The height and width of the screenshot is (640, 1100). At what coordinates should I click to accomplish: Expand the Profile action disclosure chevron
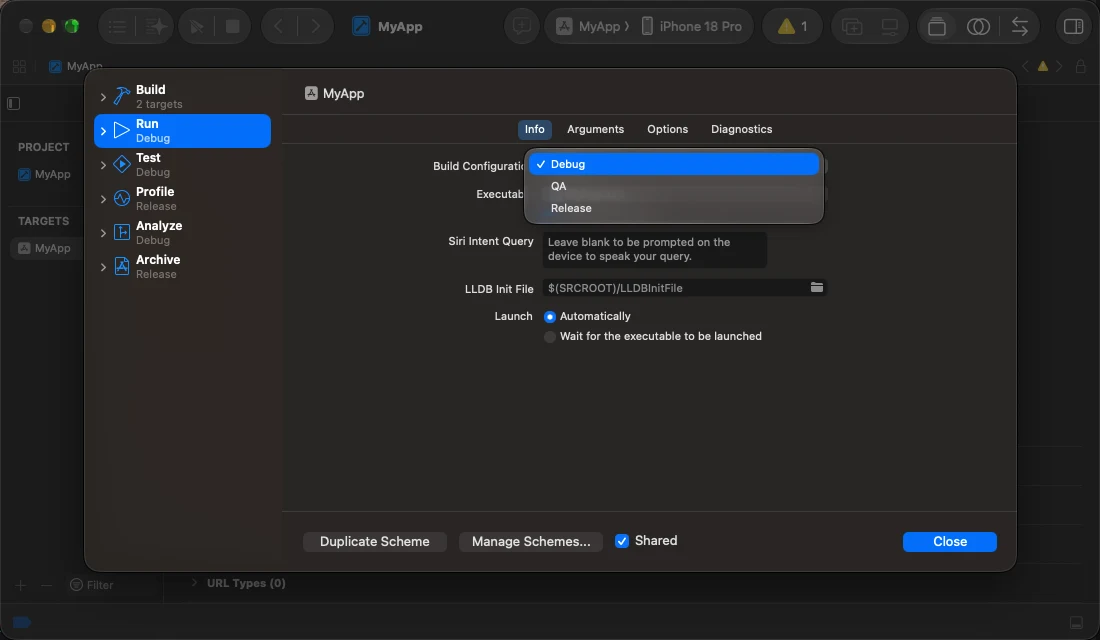point(103,199)
